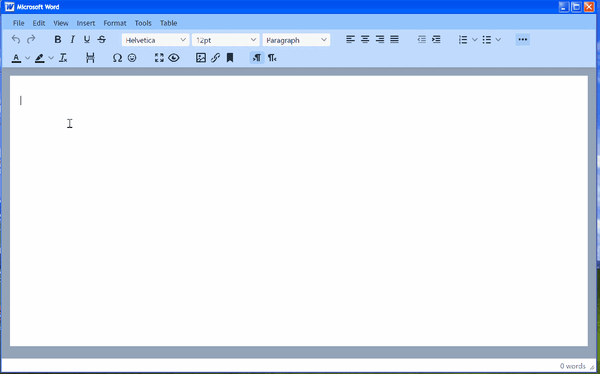This screenshot has height=374, width=600.
Task: Add an anchor using the bookmark icon
Action: [230, 58]
